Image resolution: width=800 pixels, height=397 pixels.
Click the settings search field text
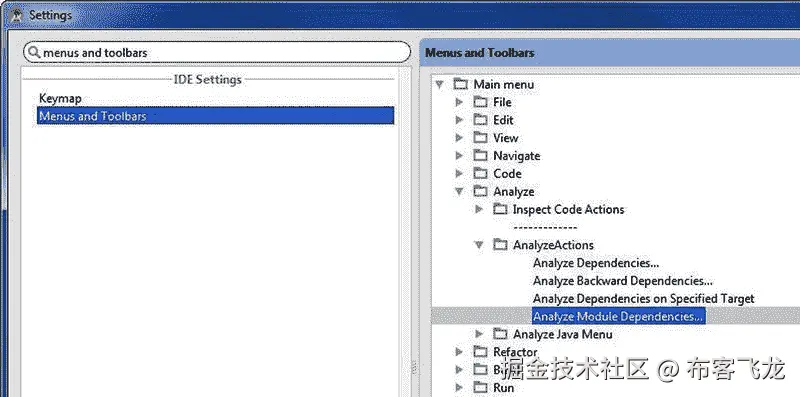click(95, 53)
